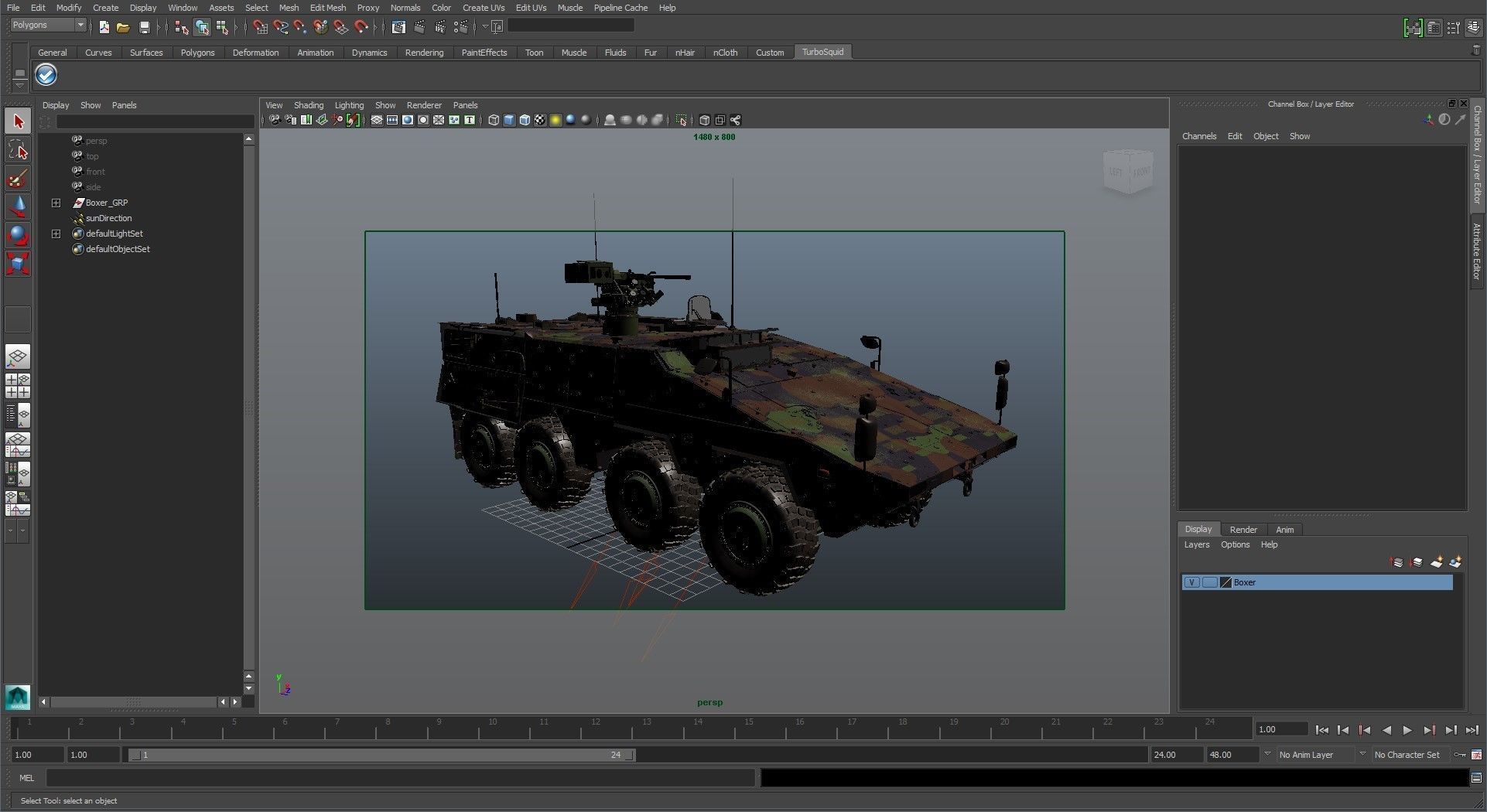1487x812 pixels.
Task: Open the Script Editor icon
Action: point(1476,778)
